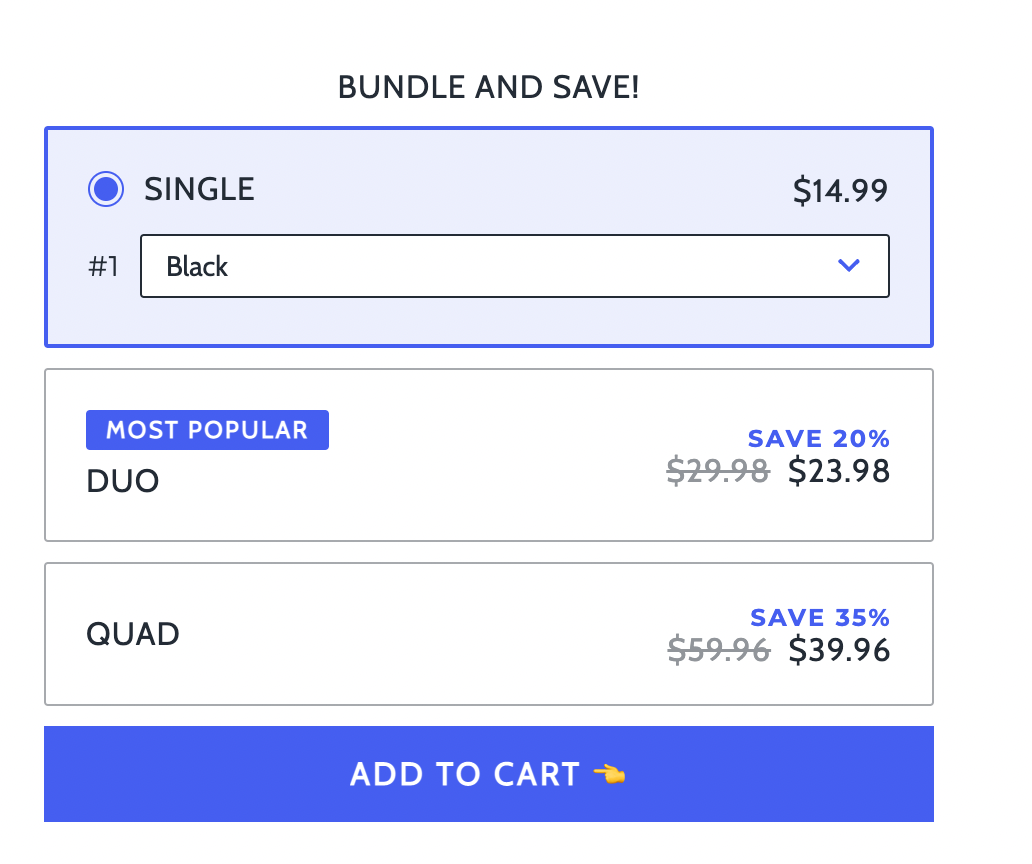
Task: Choose the DUO bundle option
Action: point(489,455)
